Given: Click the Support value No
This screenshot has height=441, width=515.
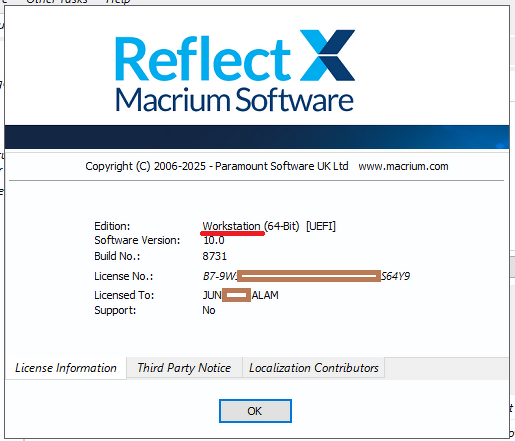Looking at the screenshot, I should tap(209, 310).
